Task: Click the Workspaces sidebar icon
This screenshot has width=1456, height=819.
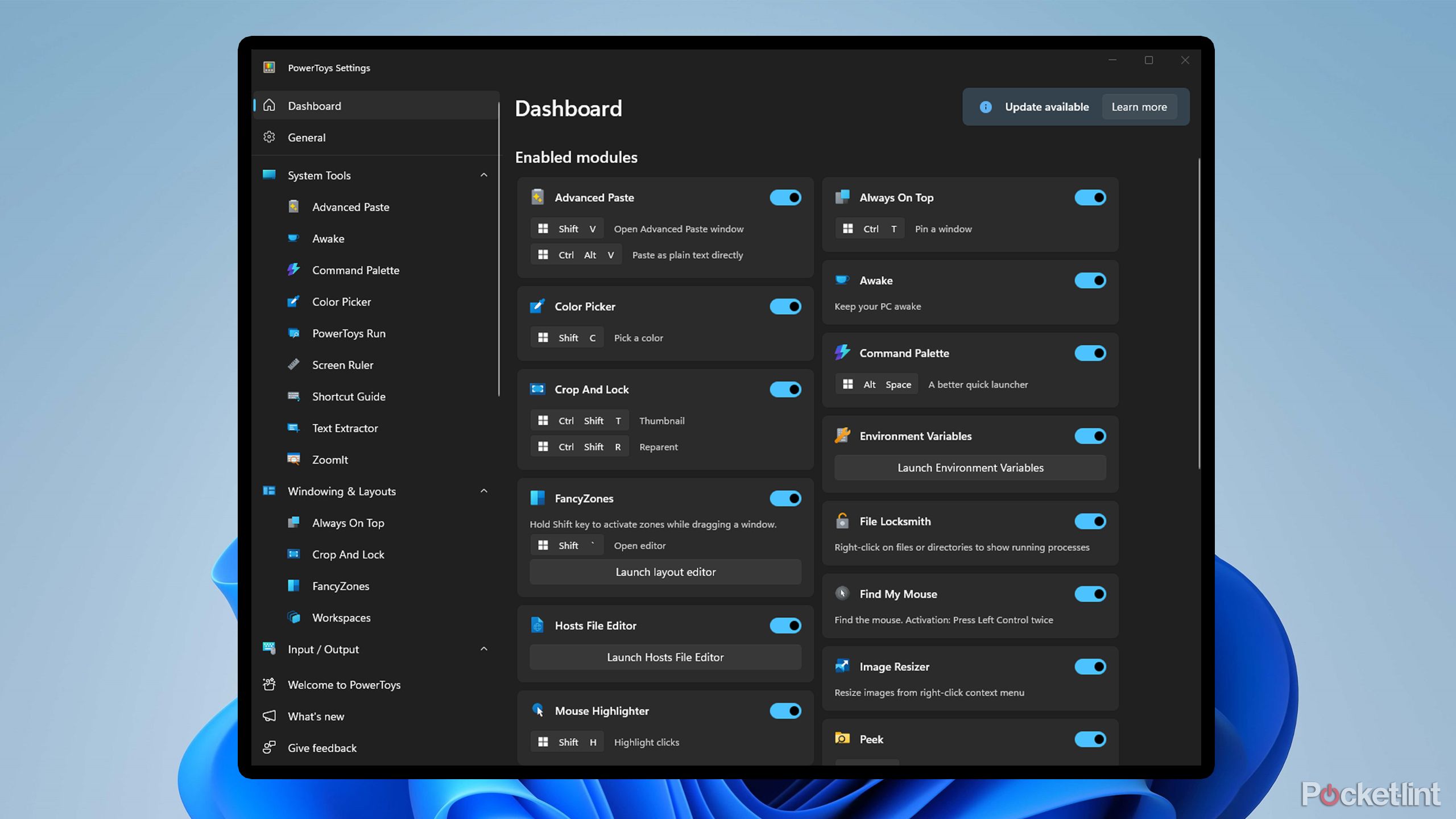Action: point(293,617)
